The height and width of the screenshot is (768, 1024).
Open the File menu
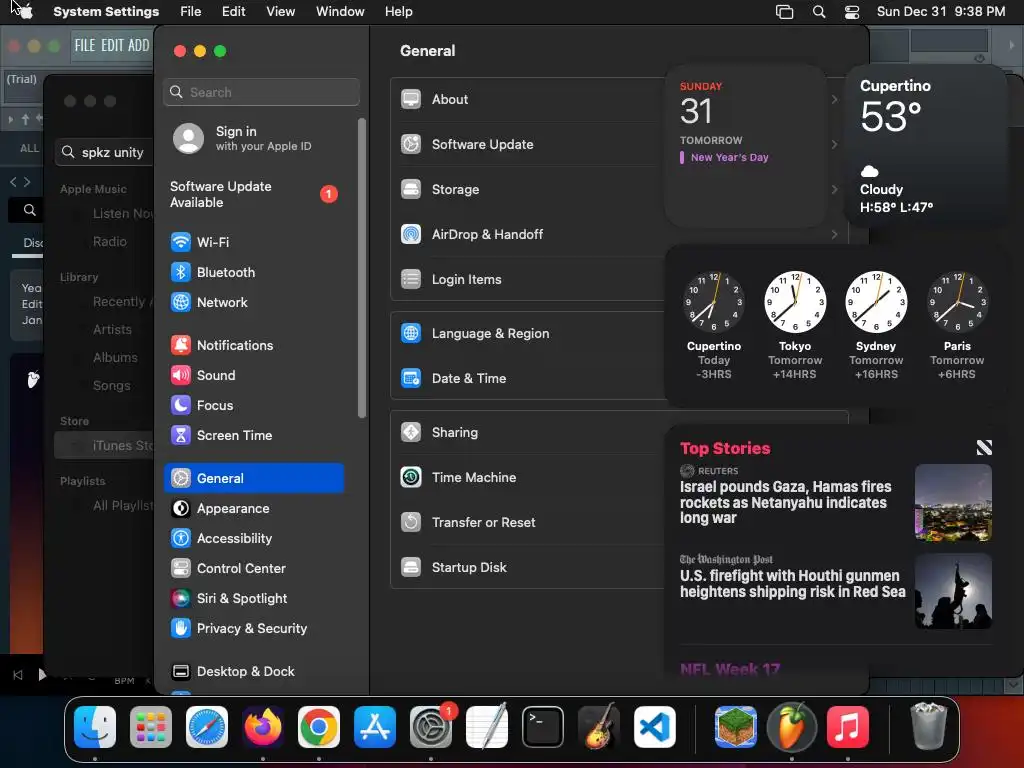pyautogui.click(x=191, y=12)
